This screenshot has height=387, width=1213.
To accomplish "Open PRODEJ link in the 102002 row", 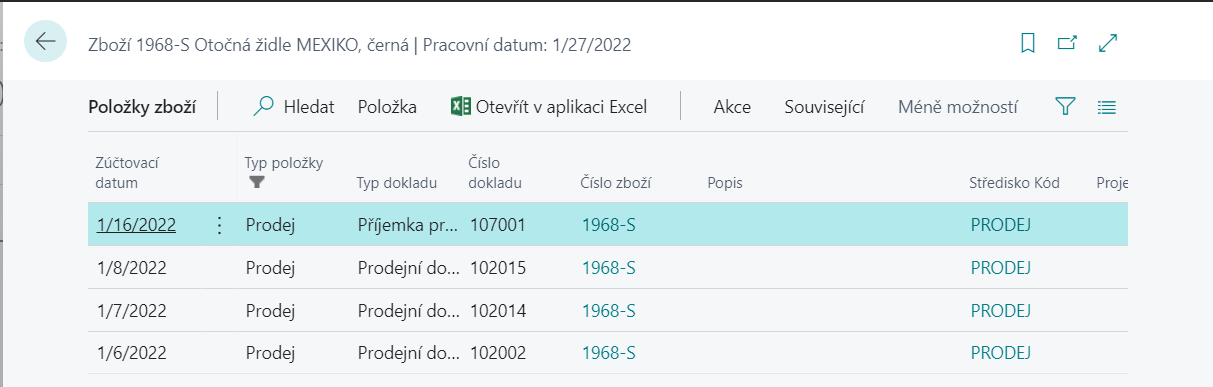I will (1001, 353).
